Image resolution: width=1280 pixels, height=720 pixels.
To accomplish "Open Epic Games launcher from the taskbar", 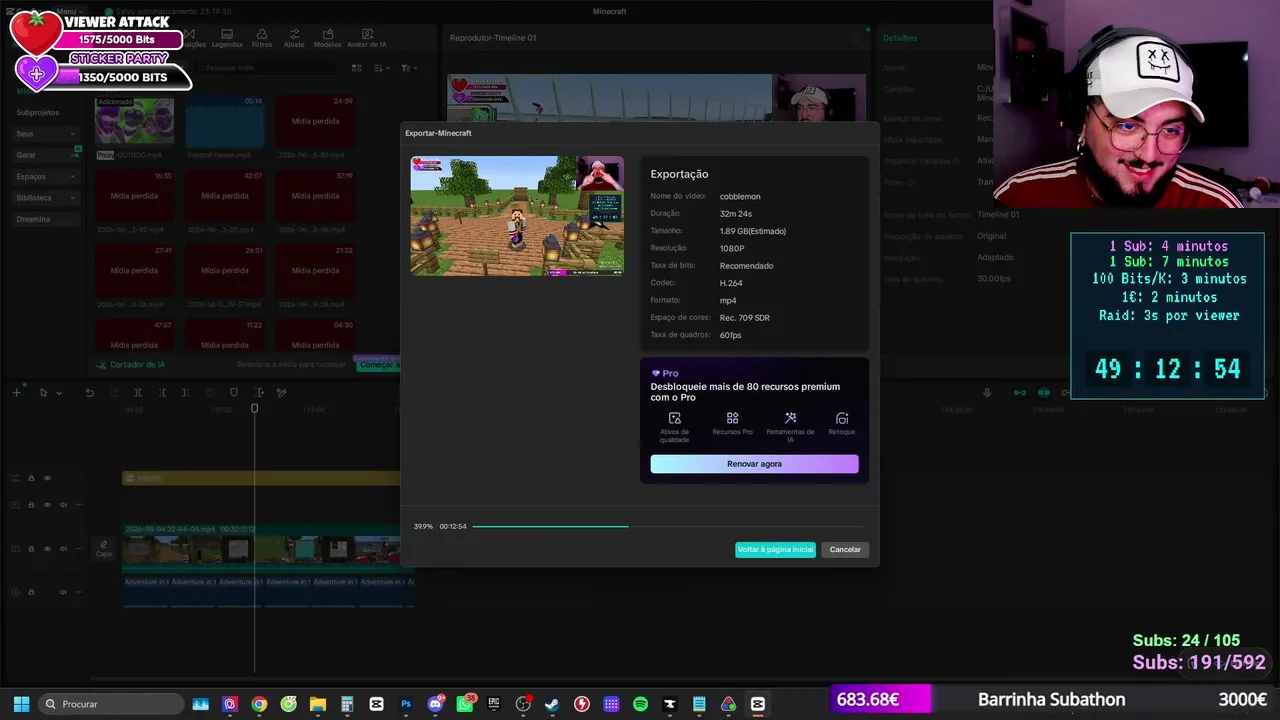I will [494, 704].
